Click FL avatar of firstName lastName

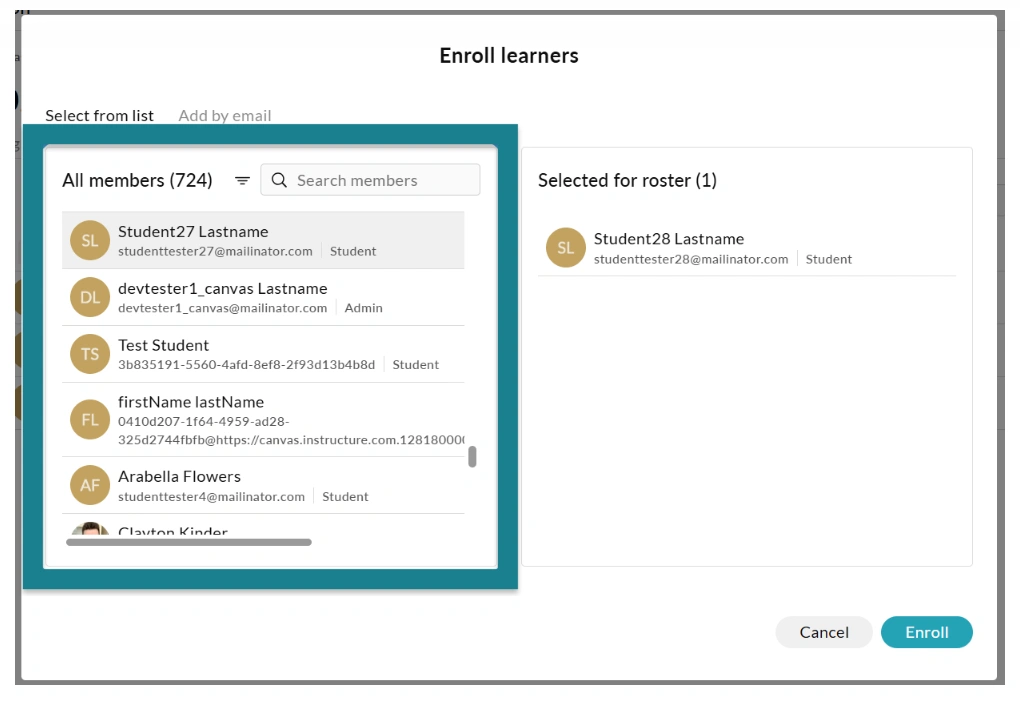pos(90,420)
